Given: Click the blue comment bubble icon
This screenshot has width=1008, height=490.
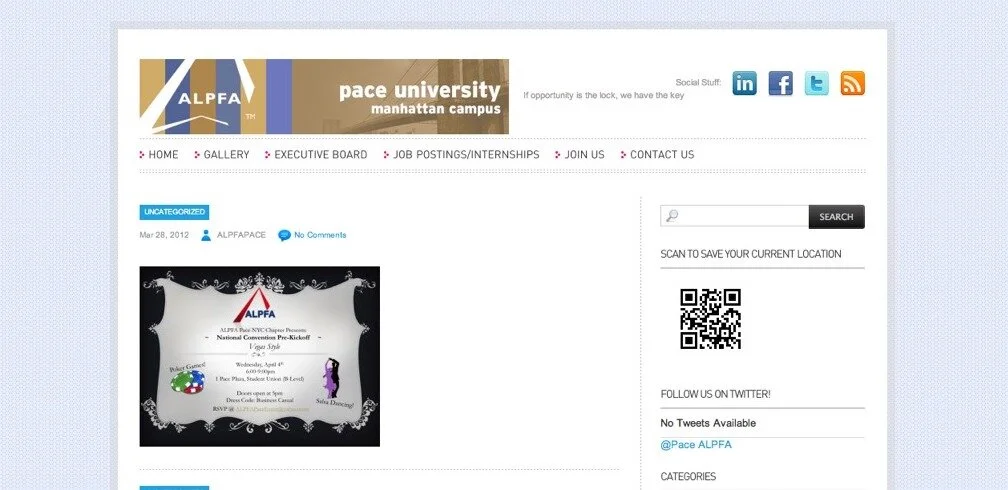Looking at the screenshot, I should click(x=284, y=235).
